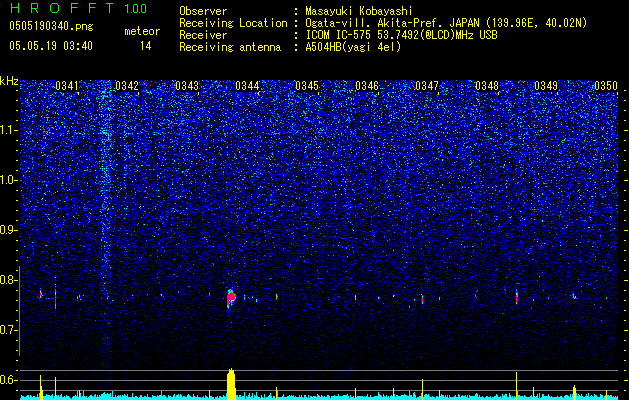Click the Receiver field label
The height and width of the screenshot is (400, 629).
click(203, 35)
